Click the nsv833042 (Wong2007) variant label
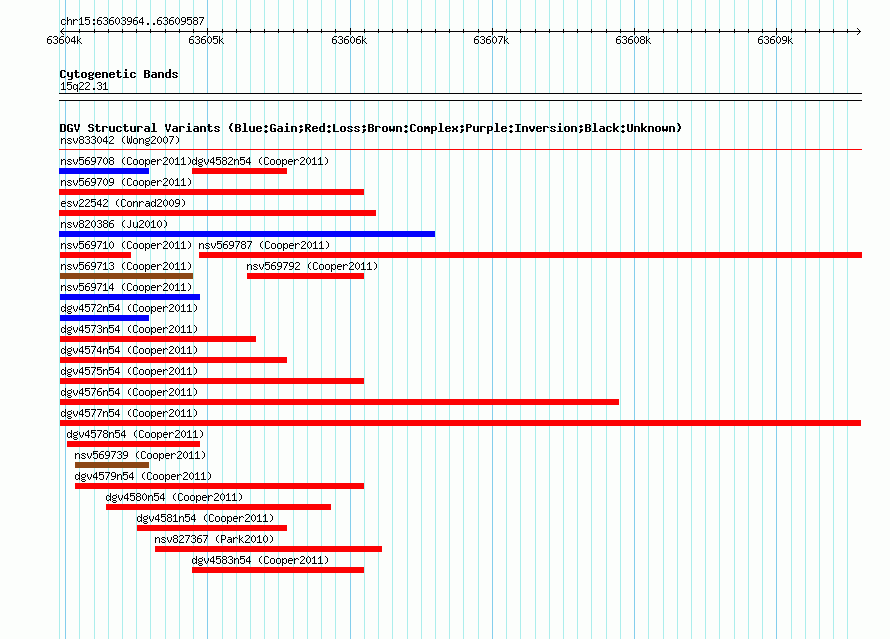The height and width of the screenshot is (639, 890). (120, 140)
